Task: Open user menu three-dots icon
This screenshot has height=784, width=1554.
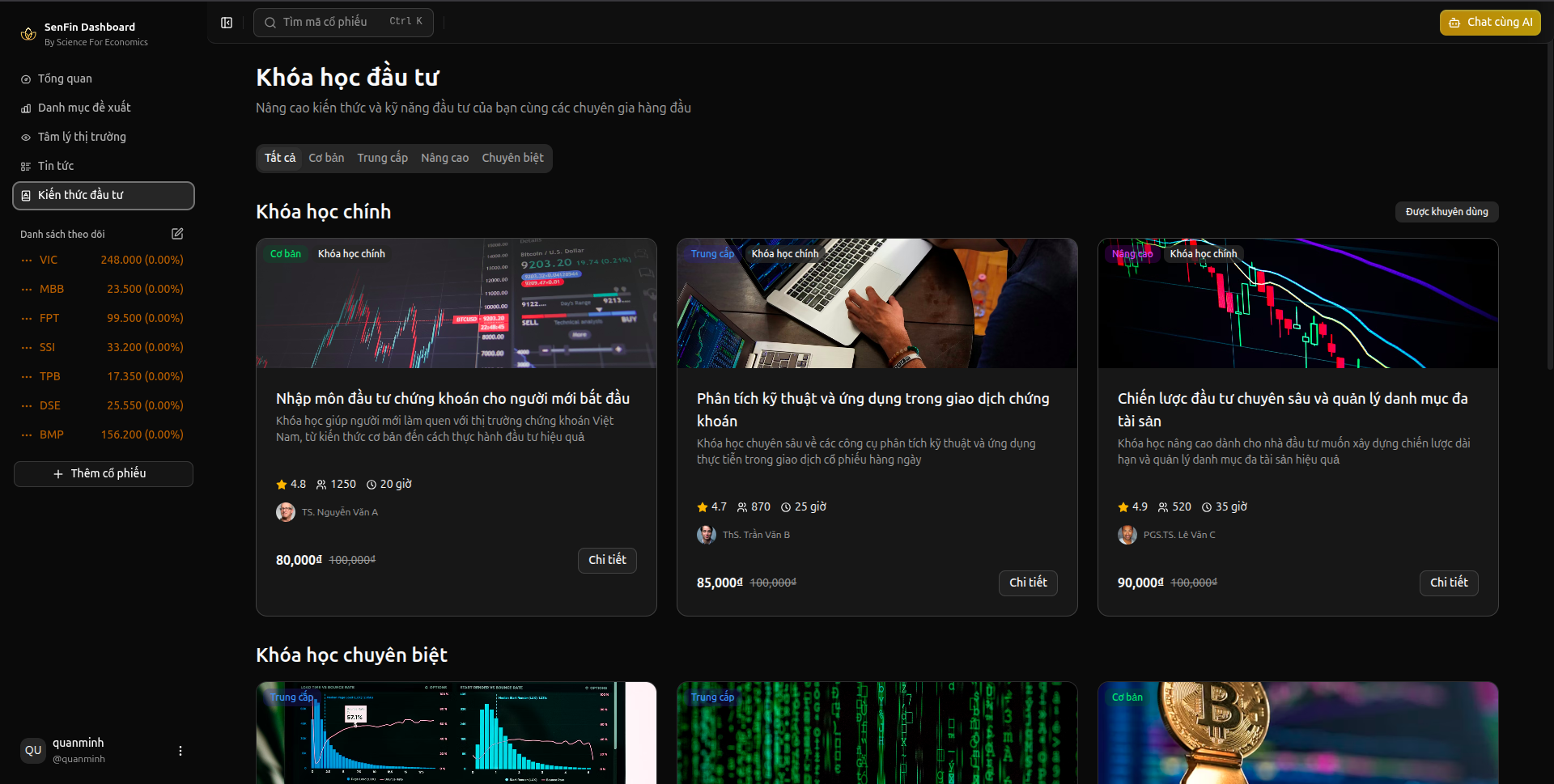Action: tap(180, 751)
